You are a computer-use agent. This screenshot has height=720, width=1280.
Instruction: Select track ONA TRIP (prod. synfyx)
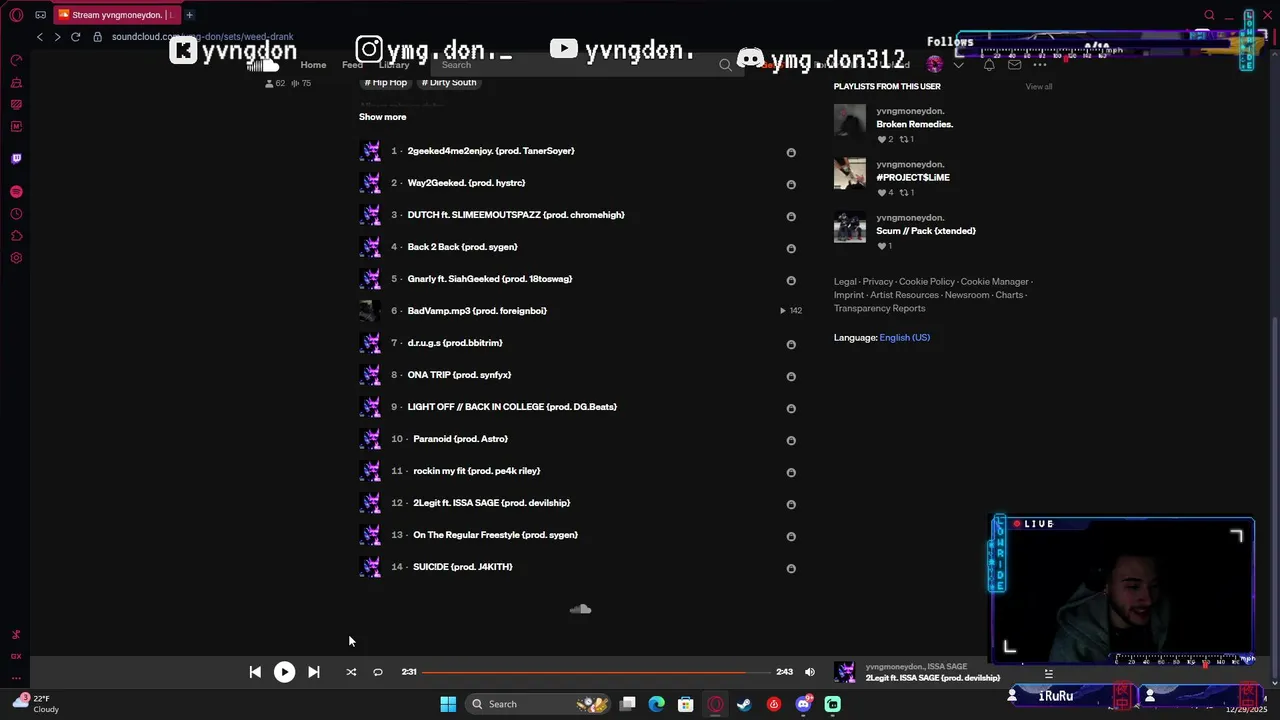point(459,375)
